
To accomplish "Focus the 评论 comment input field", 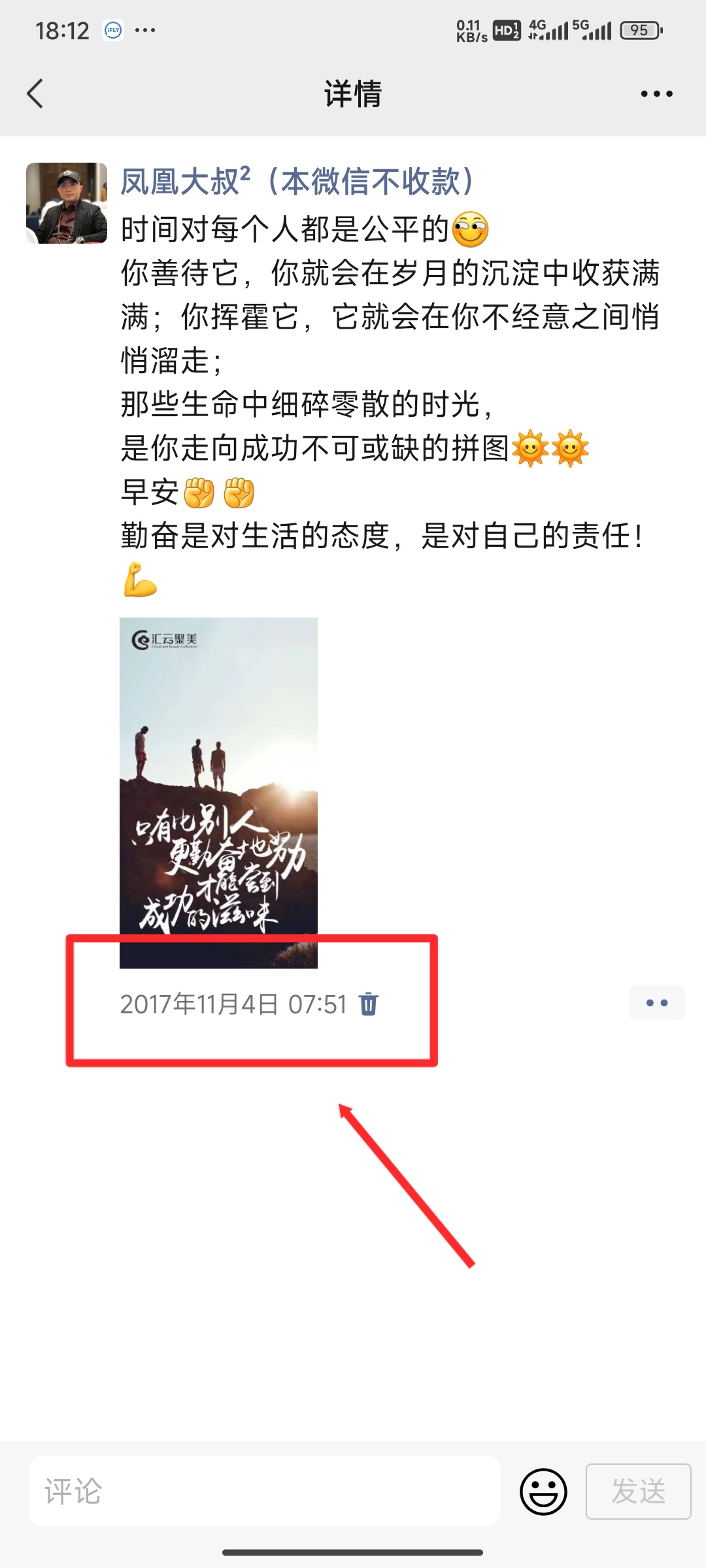I will (265, 1492).
